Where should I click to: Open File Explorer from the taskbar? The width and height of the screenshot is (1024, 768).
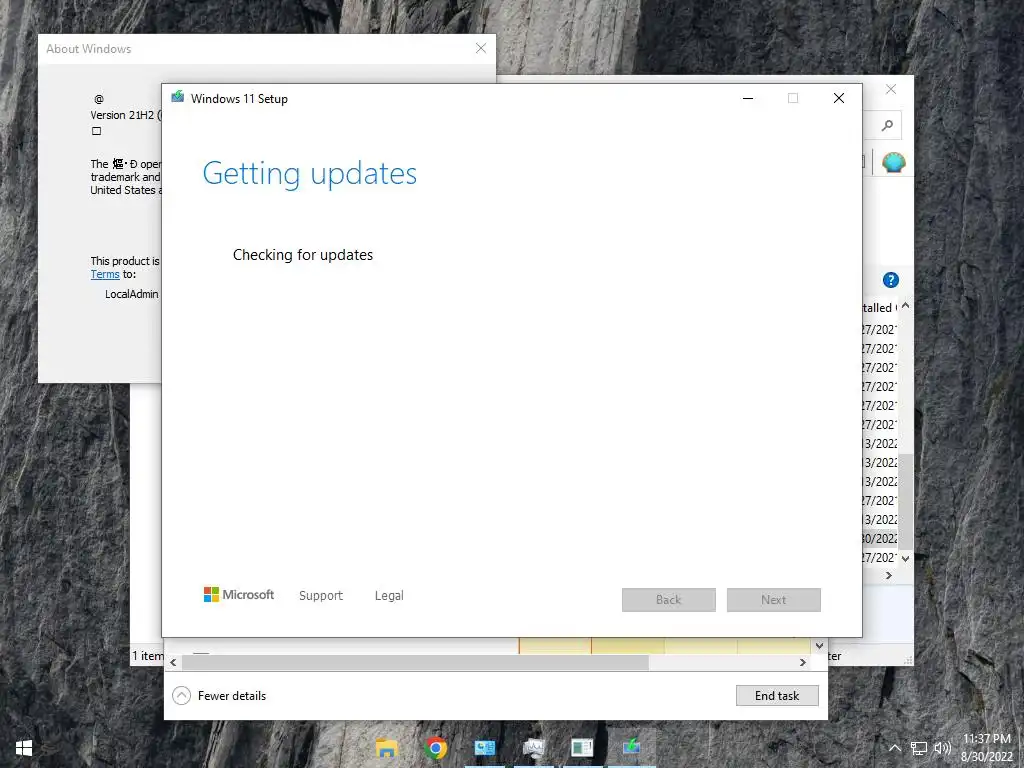coord(387,748)
